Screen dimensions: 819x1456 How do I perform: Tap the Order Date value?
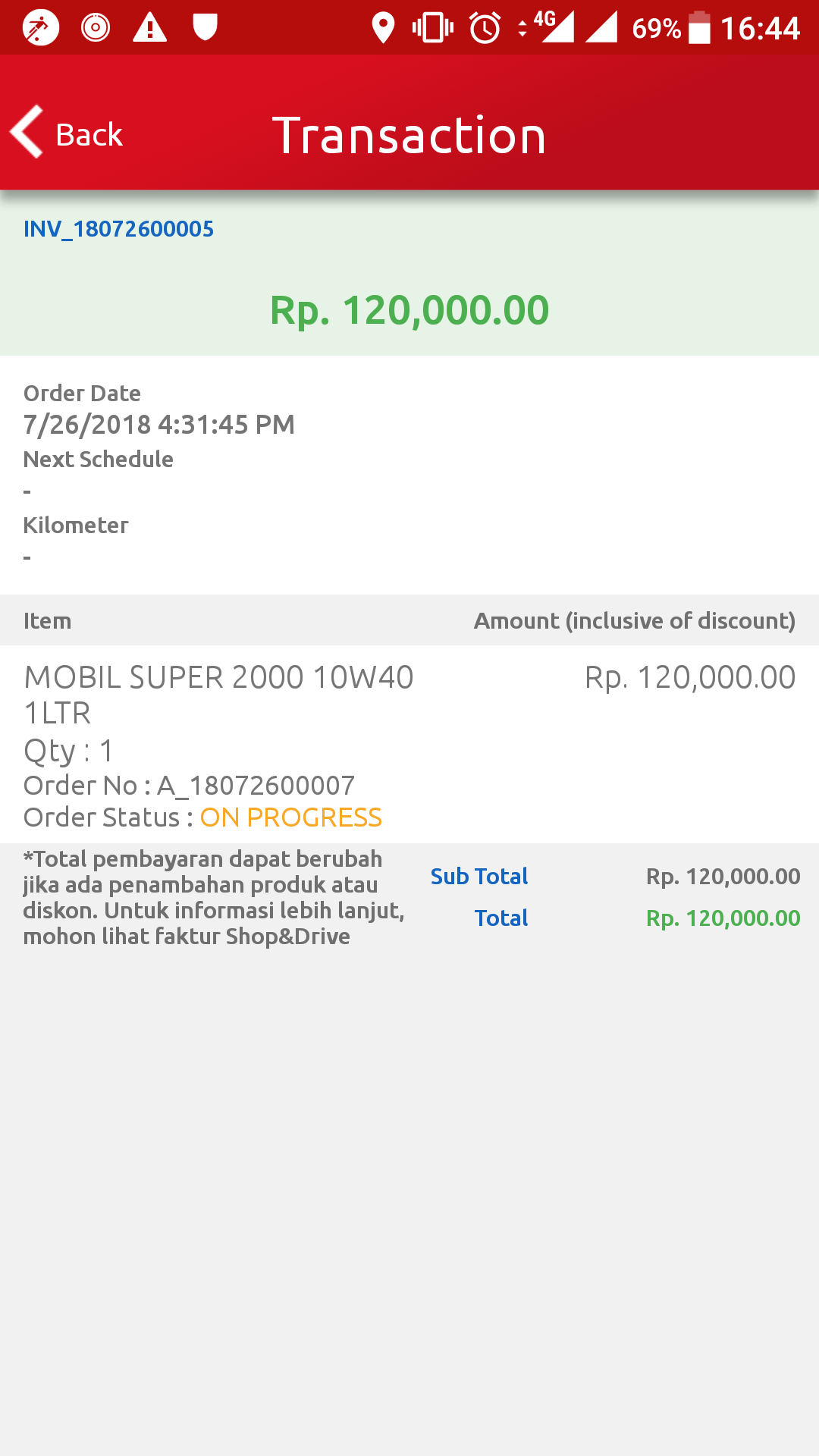click(x=159, y=425)
